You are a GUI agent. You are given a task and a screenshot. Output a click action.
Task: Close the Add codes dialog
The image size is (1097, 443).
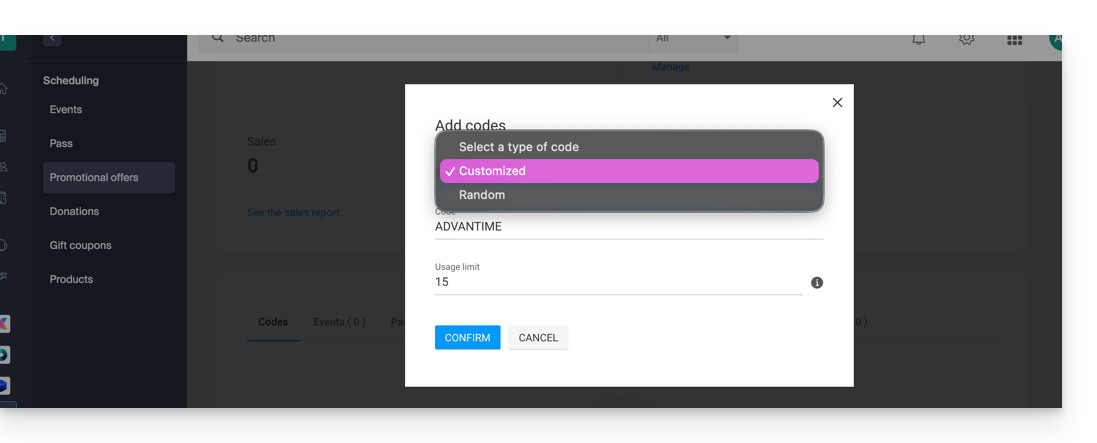point(837,103)
